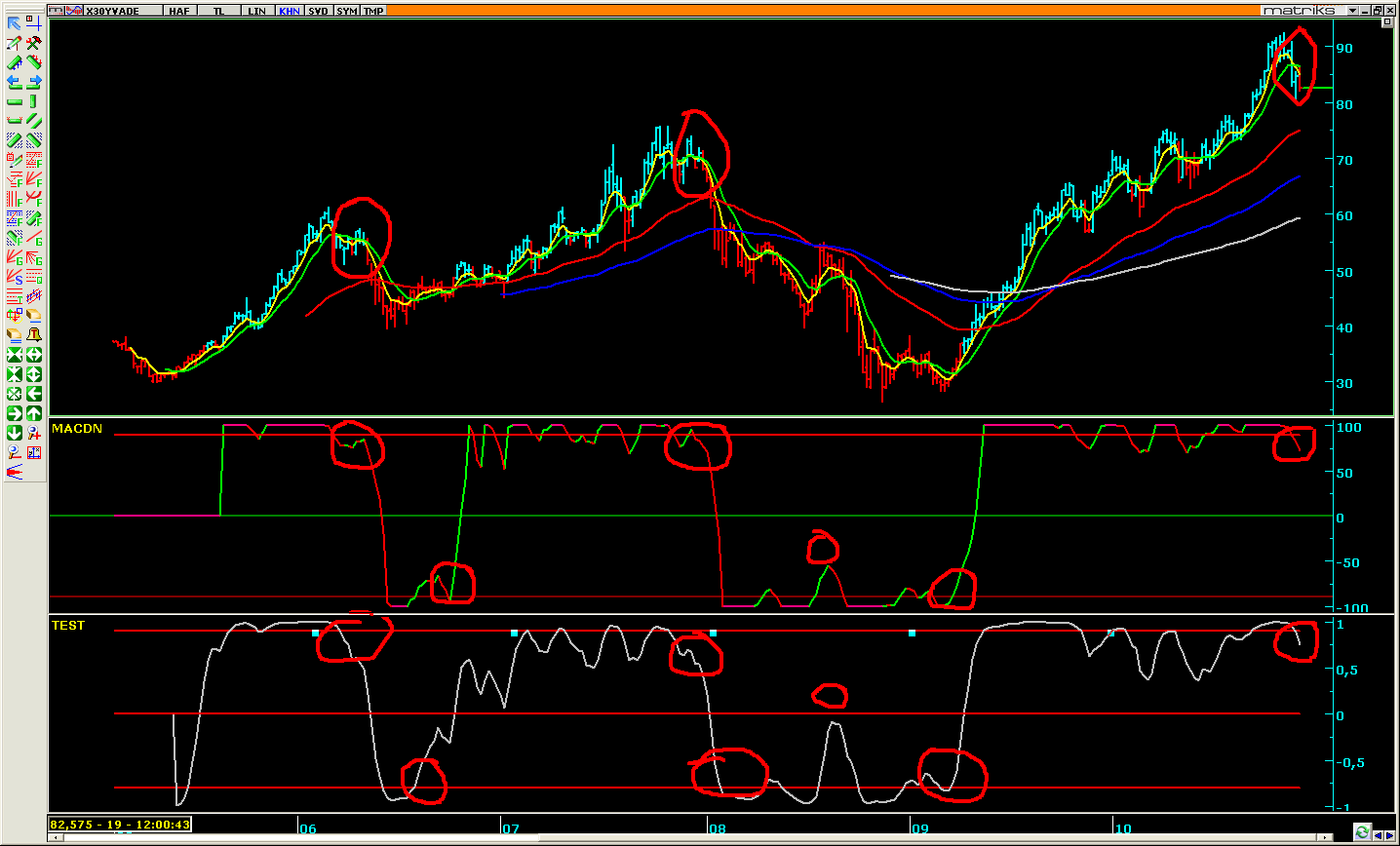Click the MACDN indicator label
Image resolution: width=1400 pixels, height=846 pixels.
point(76,429)
